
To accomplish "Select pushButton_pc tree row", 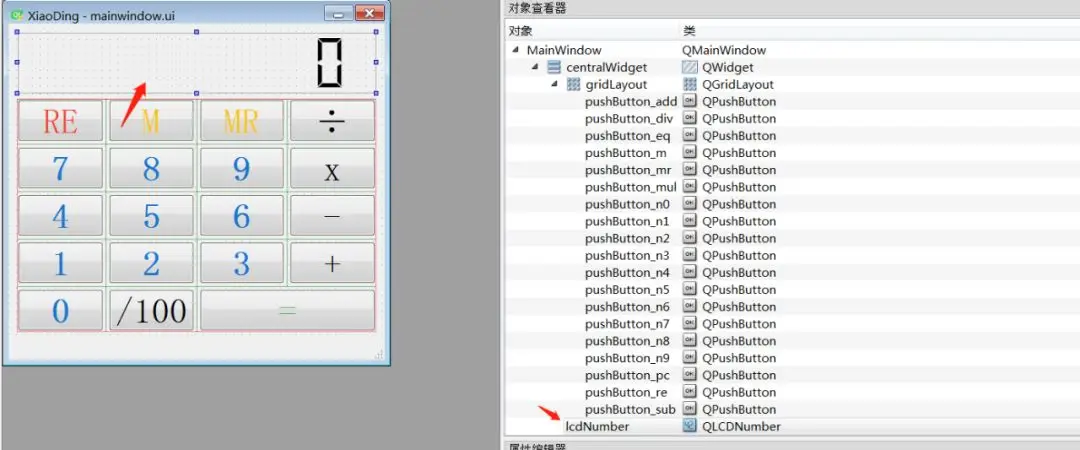I will (627, 376).
